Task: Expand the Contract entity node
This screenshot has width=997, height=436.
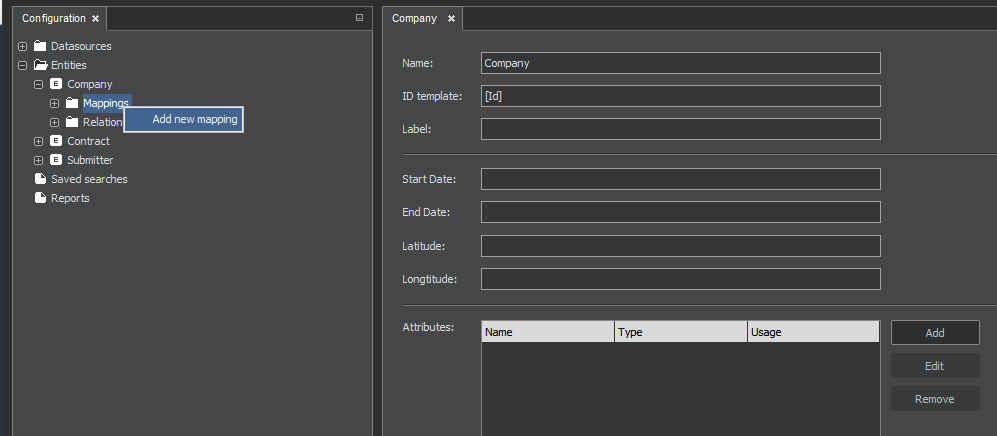Action: tap(39, 141)
